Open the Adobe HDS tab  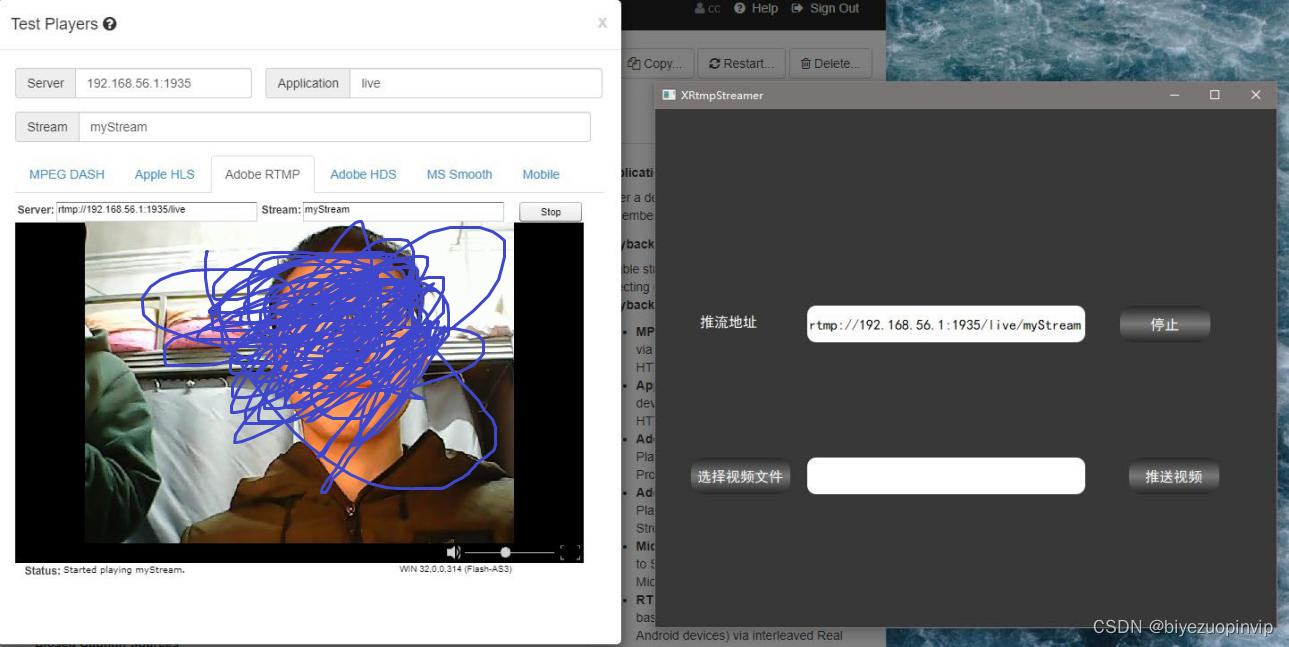pos(363,174)
